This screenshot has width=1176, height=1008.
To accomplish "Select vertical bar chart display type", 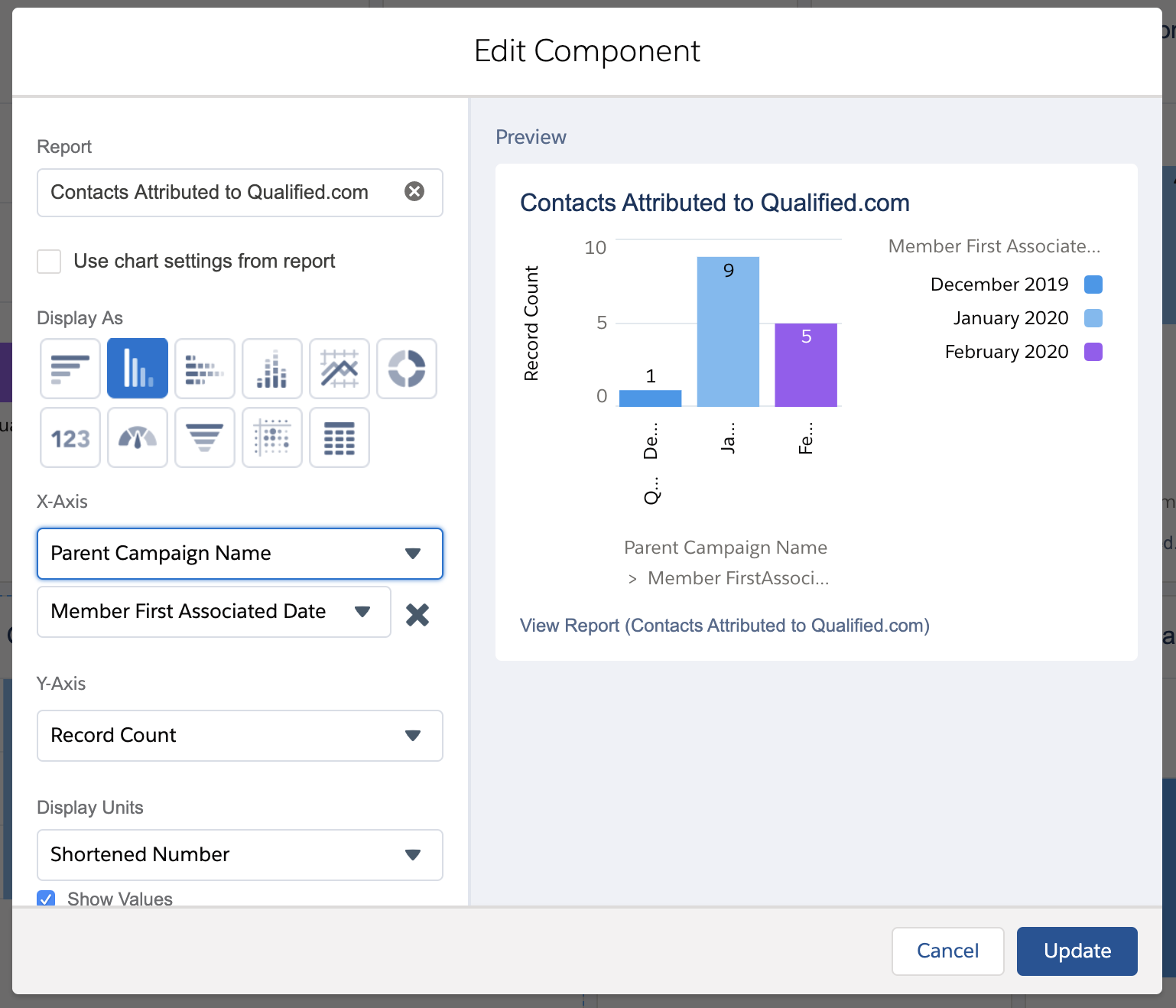I will [138, 369].
